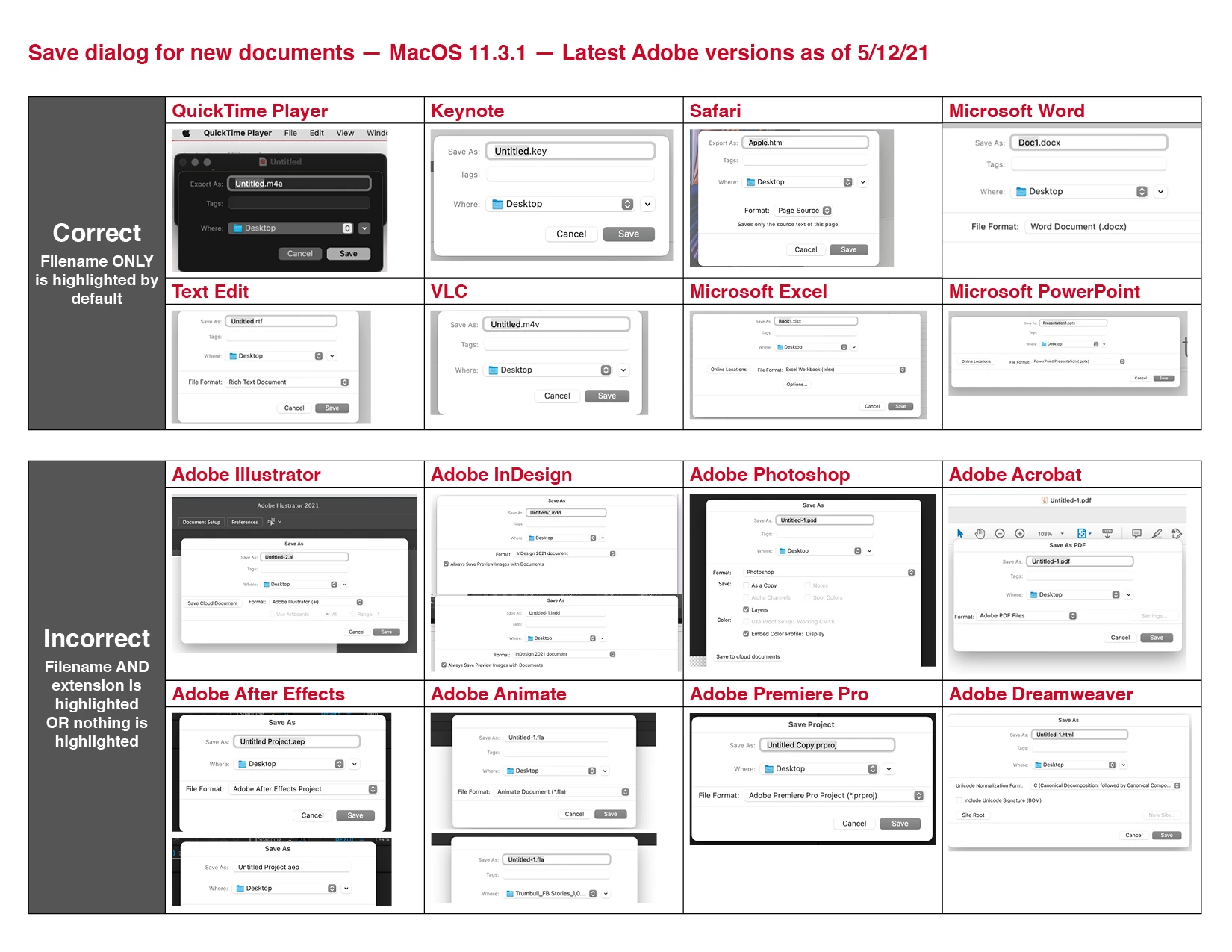Click the Desktop folder icon in Keynote dialog

[497, 204]
